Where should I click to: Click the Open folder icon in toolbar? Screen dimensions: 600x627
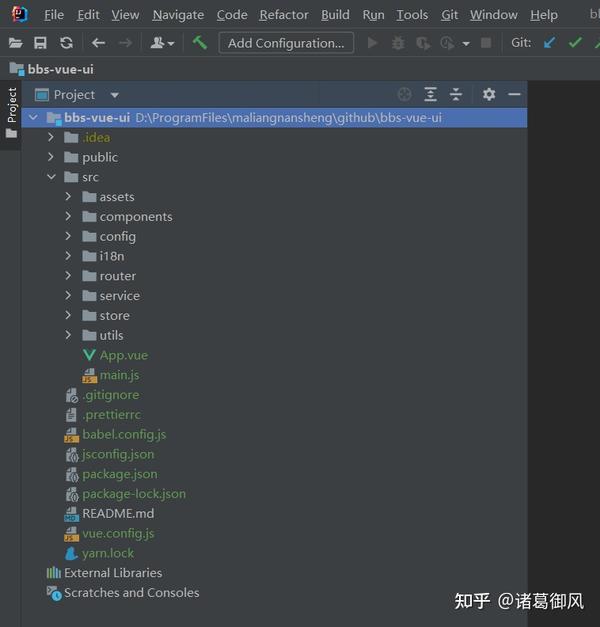(16, 42)
